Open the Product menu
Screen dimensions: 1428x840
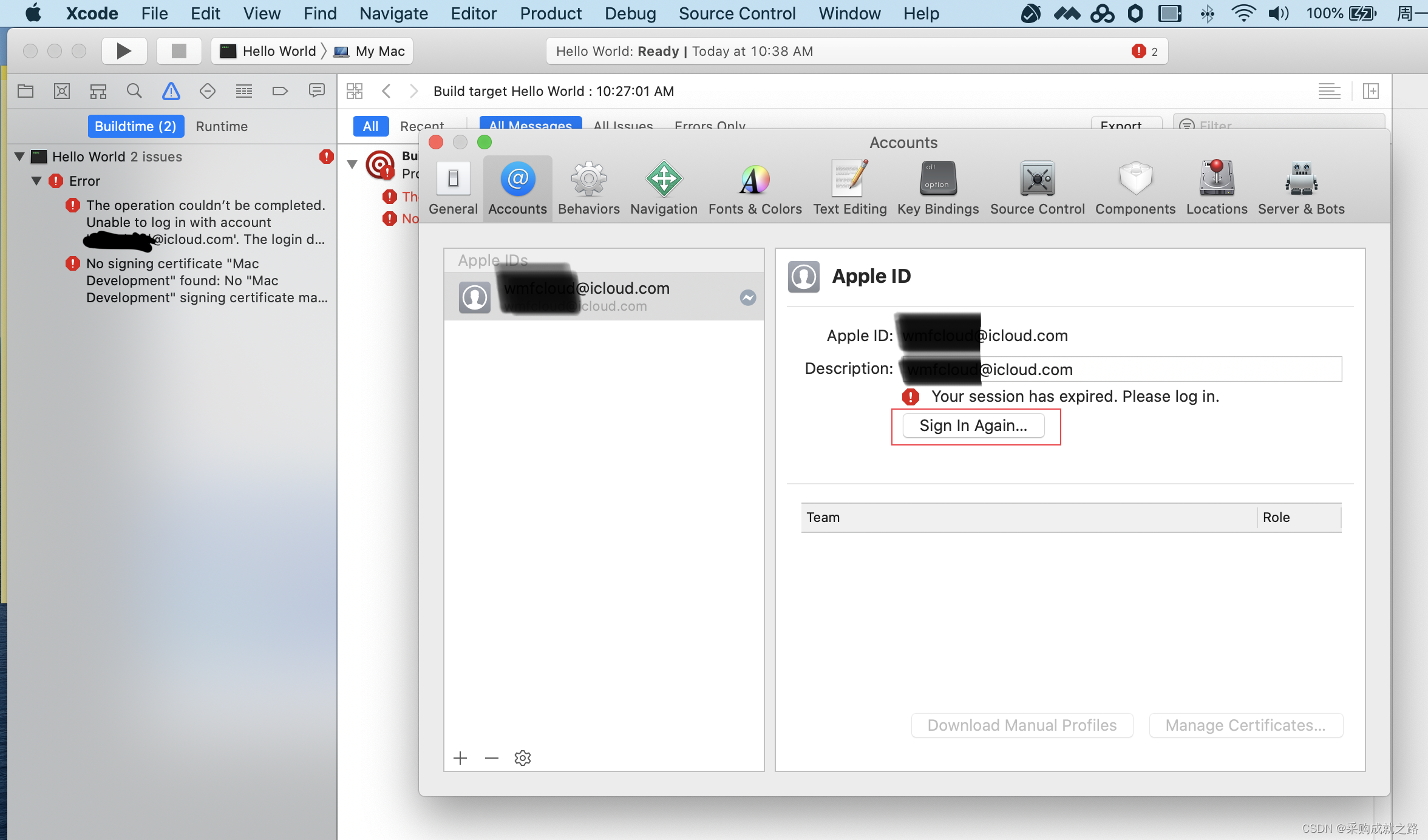click(x=551, y=13)
